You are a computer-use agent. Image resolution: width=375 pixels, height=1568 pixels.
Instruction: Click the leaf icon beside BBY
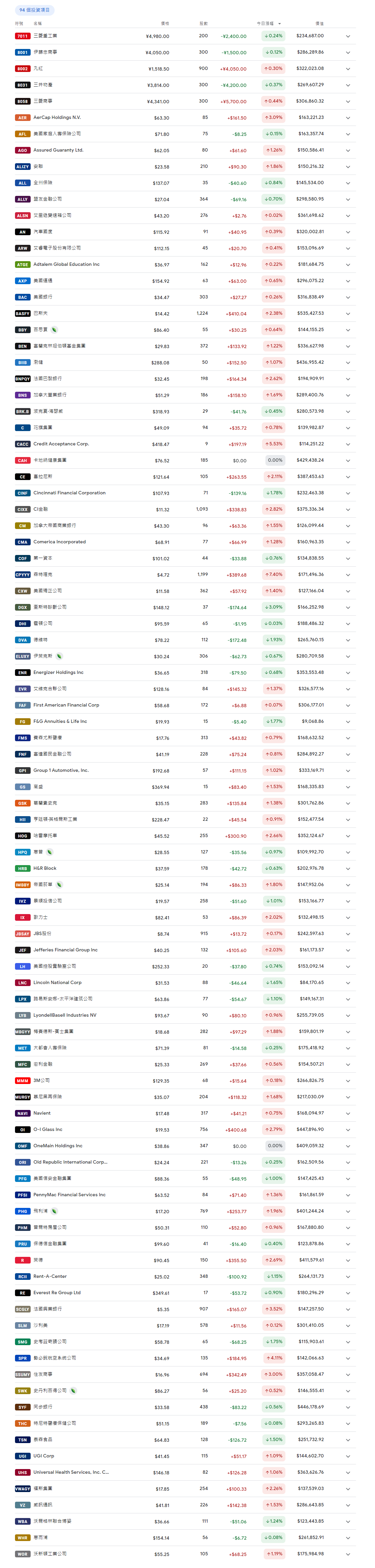coord(55,330)
